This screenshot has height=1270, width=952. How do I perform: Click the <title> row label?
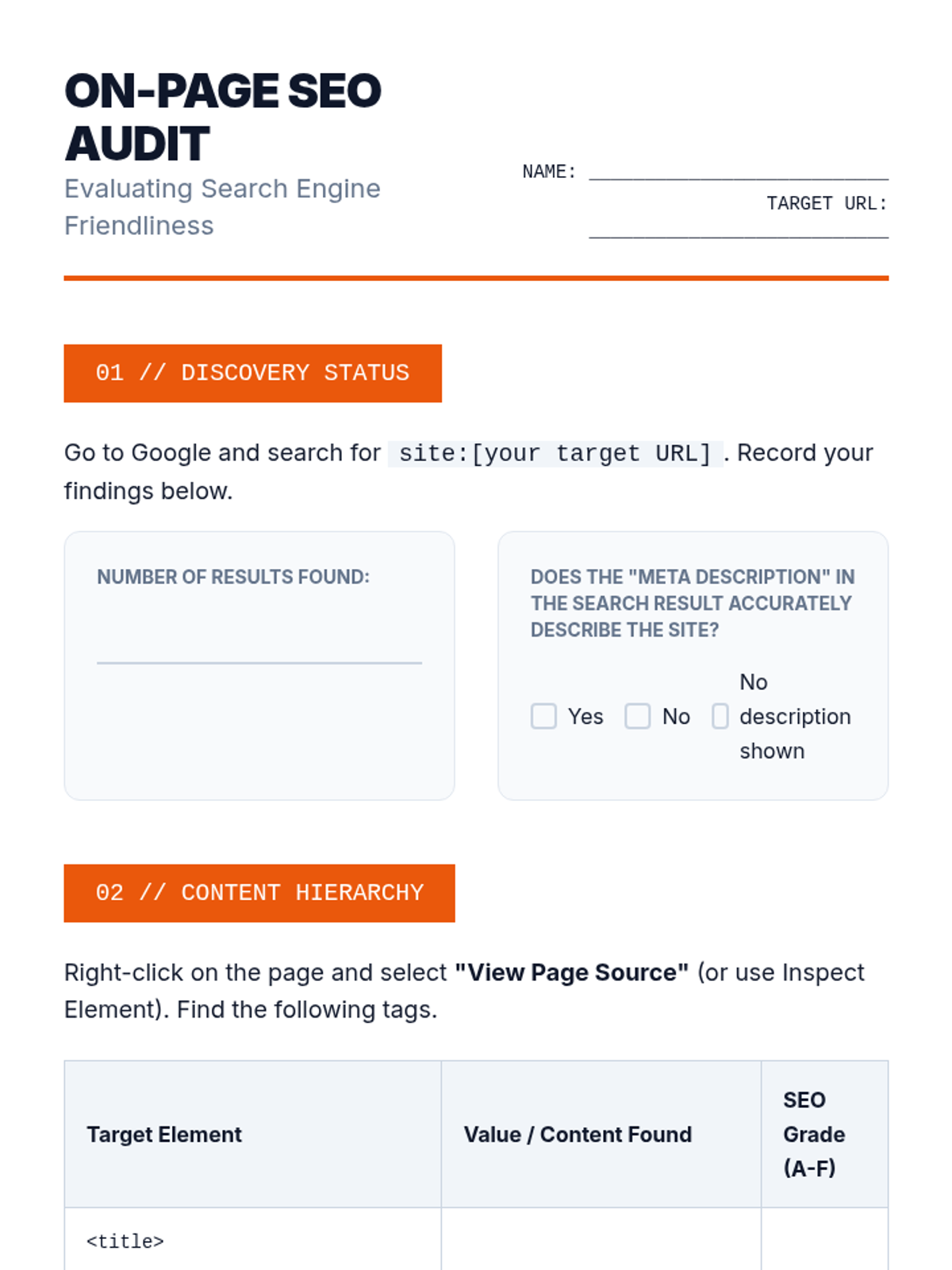point(125,1241)
